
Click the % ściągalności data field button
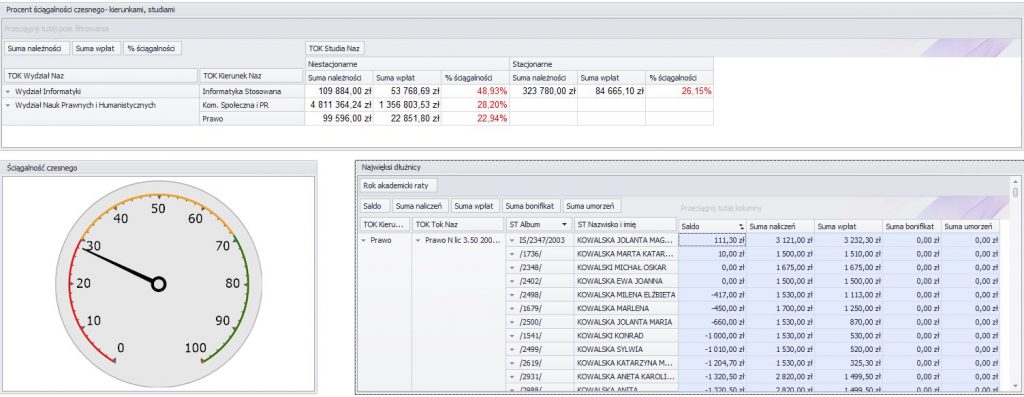(153, 48)
